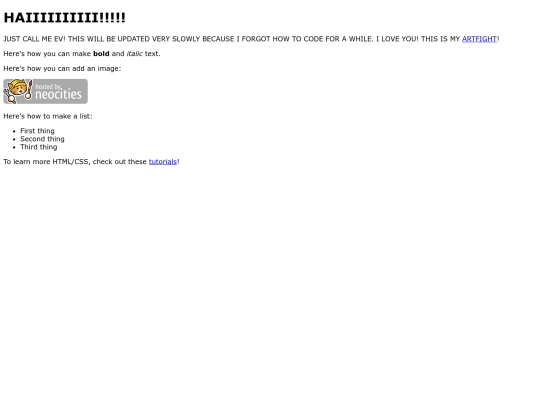Click the bullet point before 'Third thing'

point(14,147)
